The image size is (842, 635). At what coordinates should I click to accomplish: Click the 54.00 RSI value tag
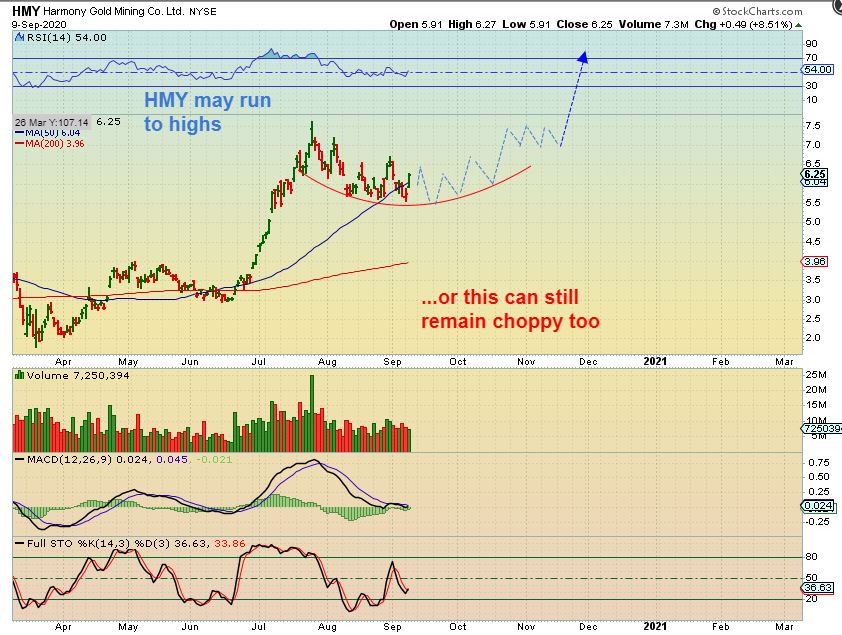[x=817, y=70]
